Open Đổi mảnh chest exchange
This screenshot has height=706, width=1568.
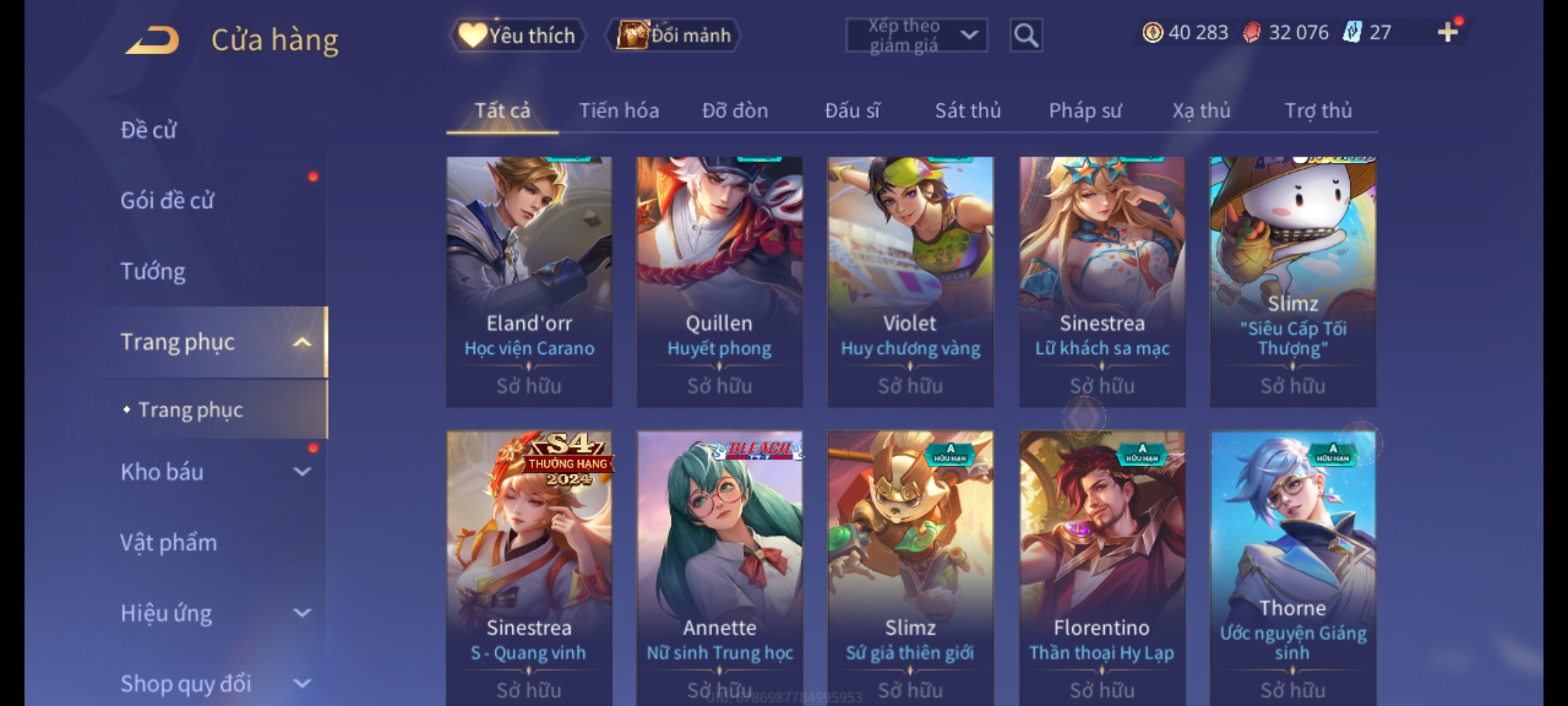[x=674, y=35]
